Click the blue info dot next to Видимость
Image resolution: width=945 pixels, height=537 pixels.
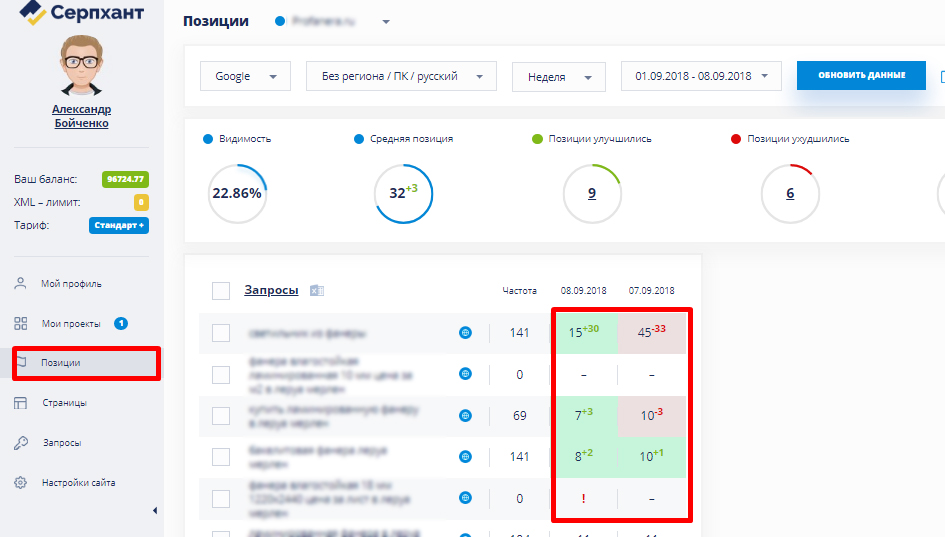(207, 139)
